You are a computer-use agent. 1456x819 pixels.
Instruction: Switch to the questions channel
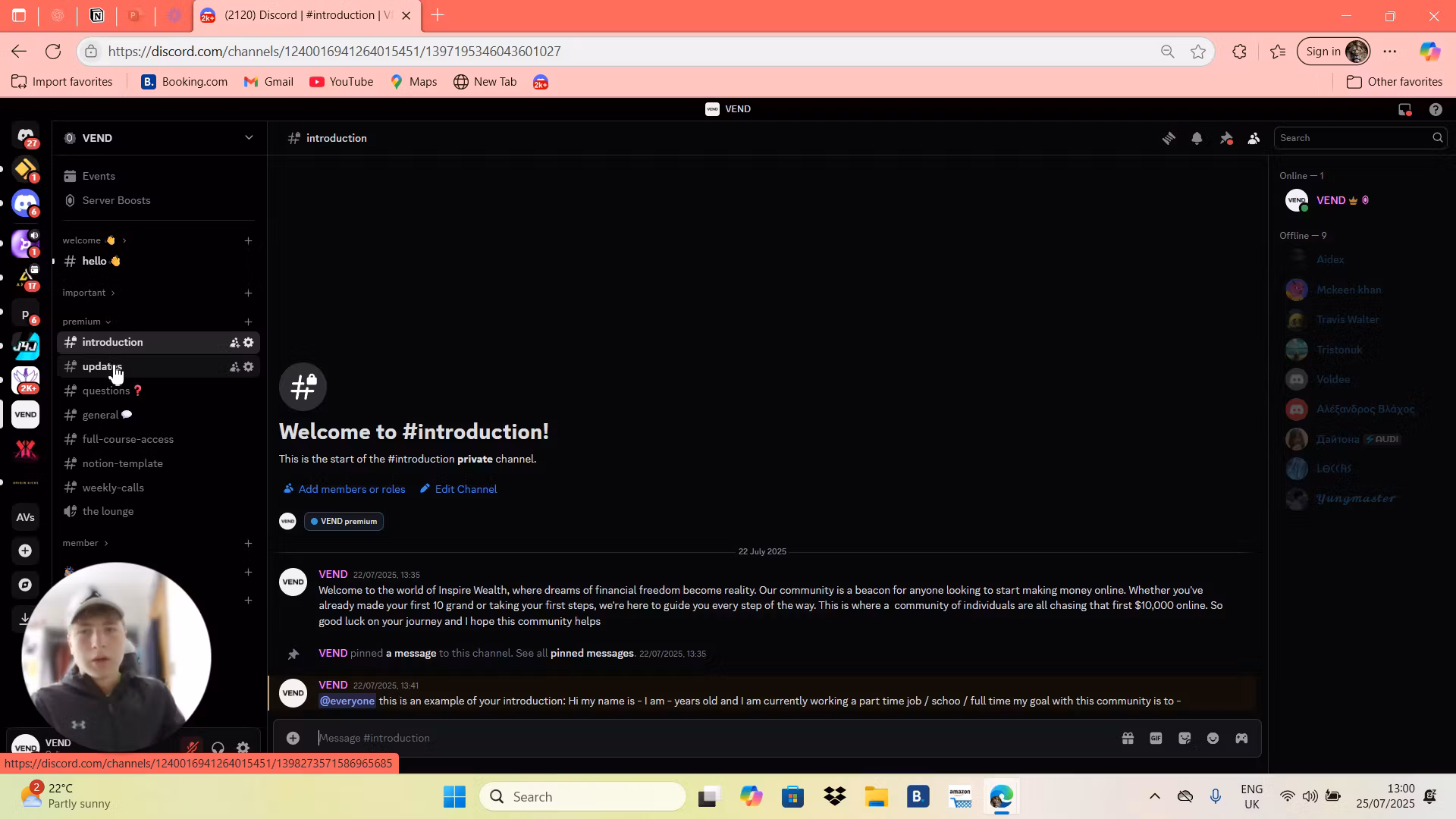159,391
